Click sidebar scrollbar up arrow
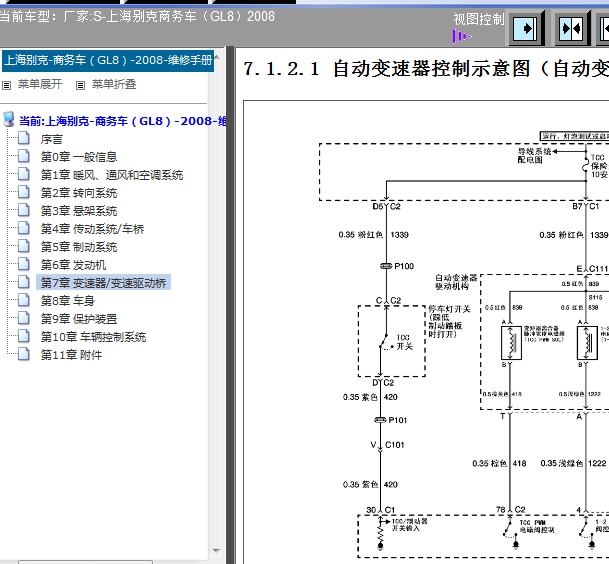Screen dimensions: 609x564 tap(217, 57)
